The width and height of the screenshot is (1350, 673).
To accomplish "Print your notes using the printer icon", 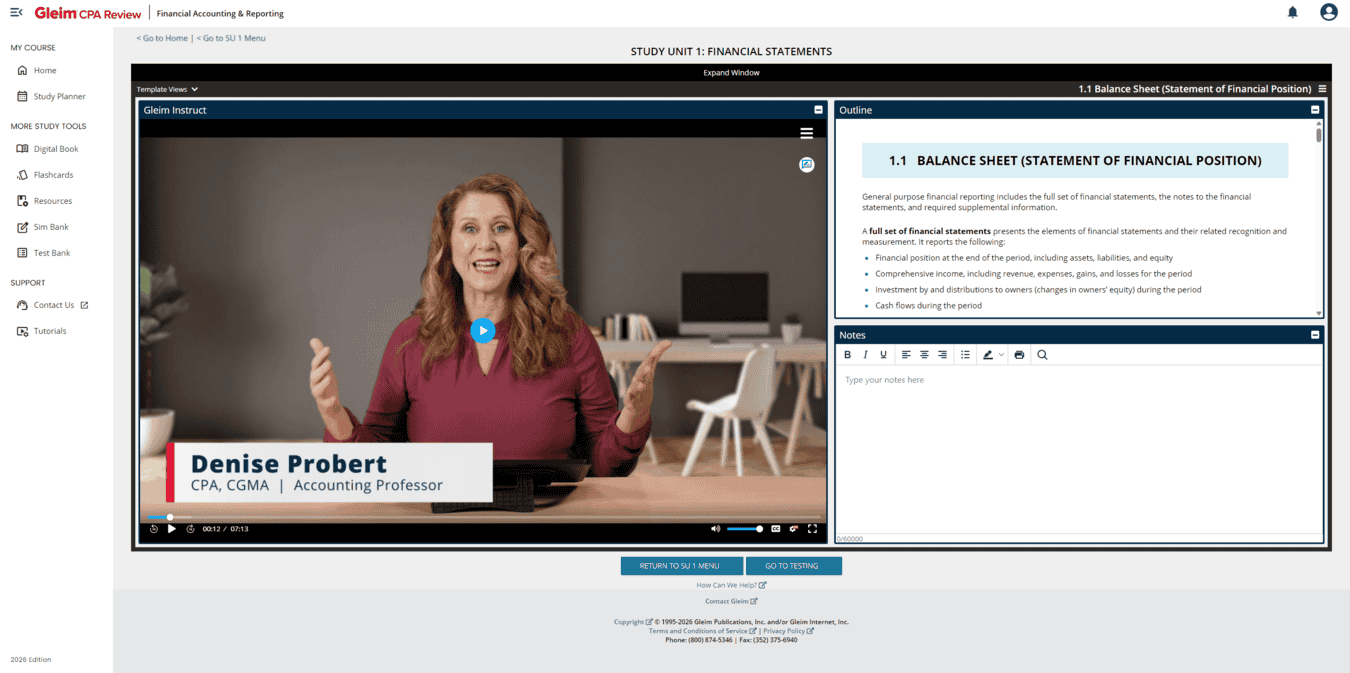I will click(x=1018, y=354).
